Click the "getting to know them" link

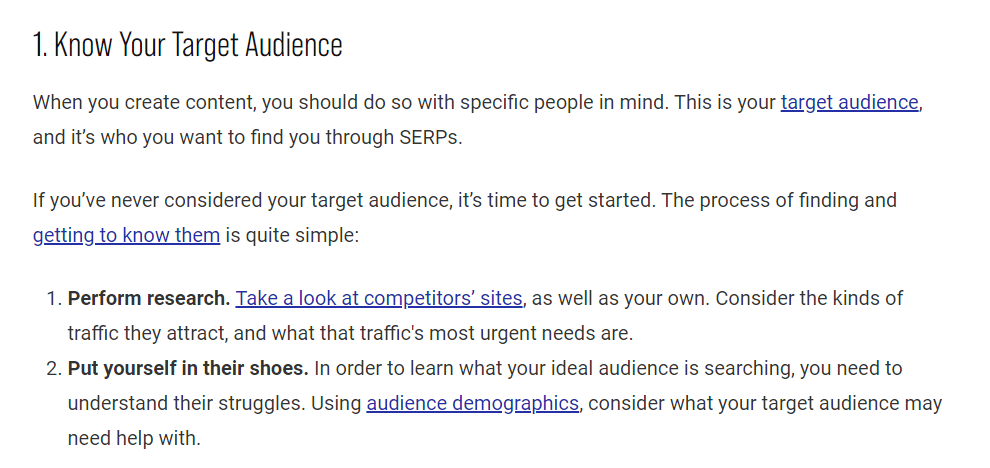click(x=126, y=236)
